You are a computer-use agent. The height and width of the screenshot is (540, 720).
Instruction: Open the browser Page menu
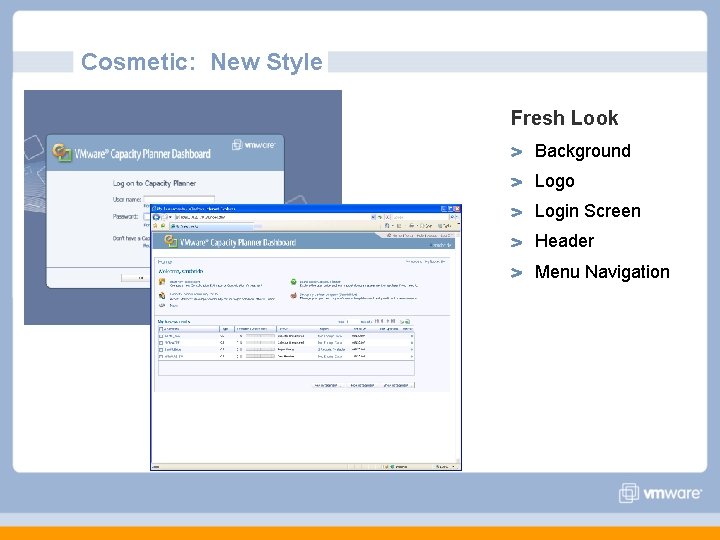pyautogui.click(x=426, y=226)
